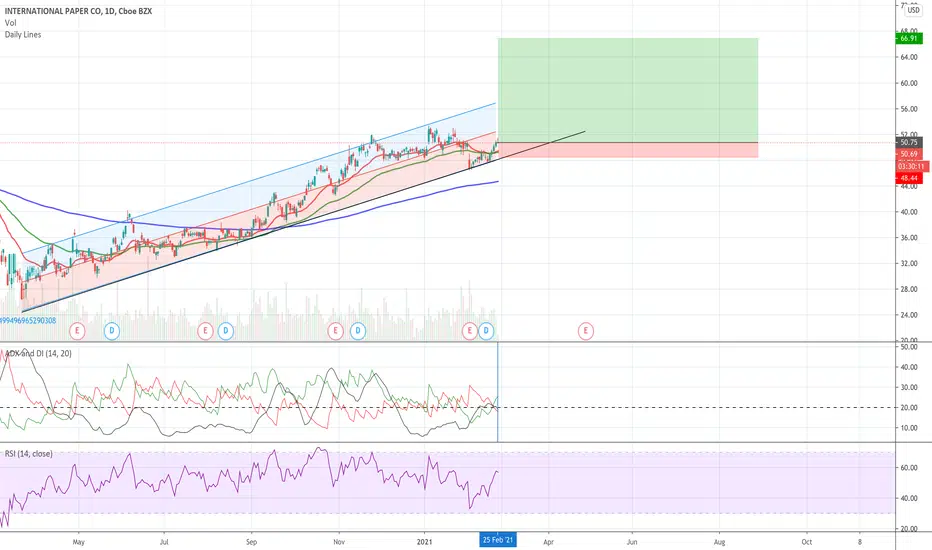Click the red stop-loss zone of long position
The image size is (932, 550).
coord(628,150)
